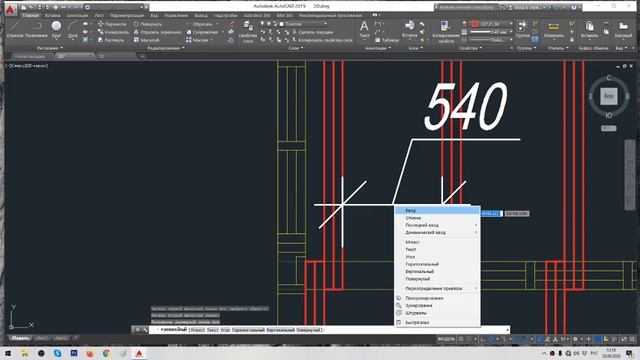Choose Мтекст in the context menu

tap(437, 242)
